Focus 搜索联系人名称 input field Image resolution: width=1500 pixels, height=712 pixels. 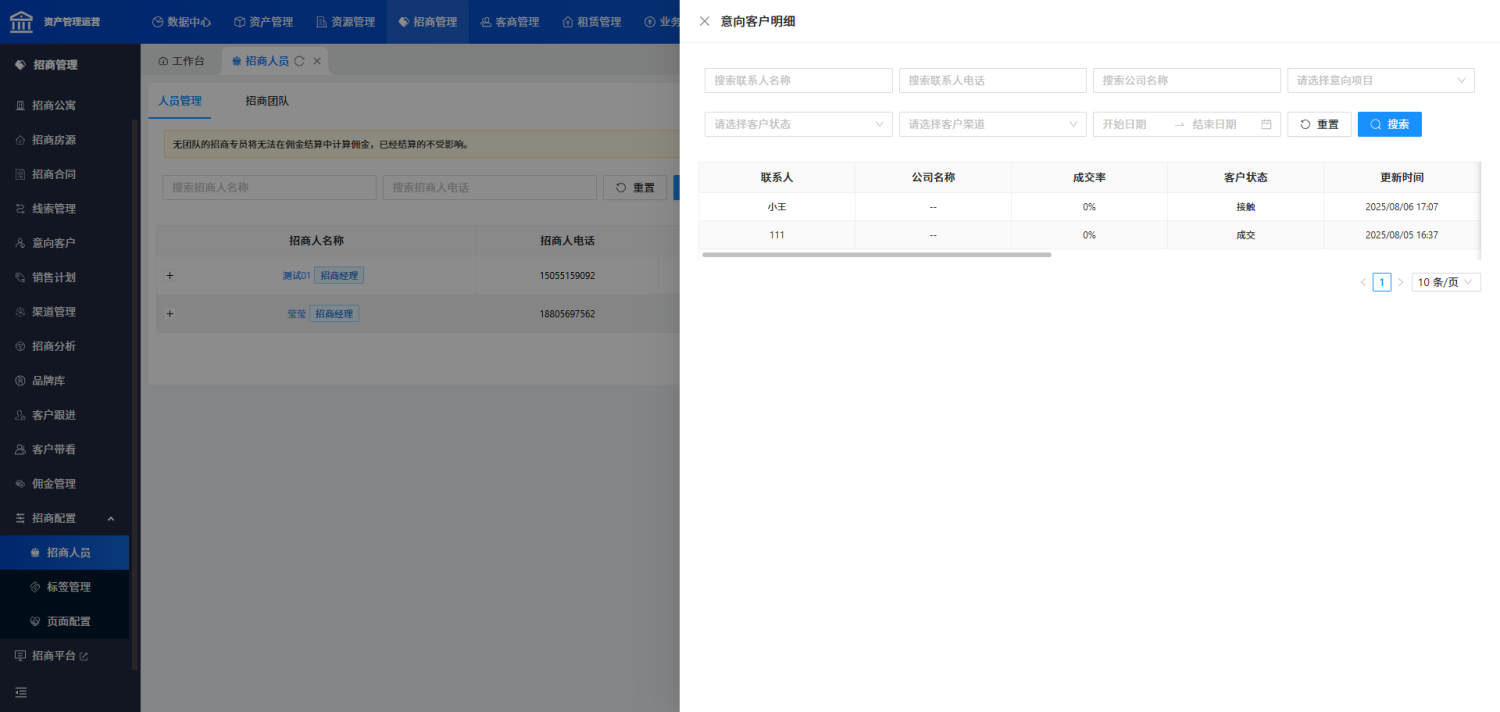pyautogui.click(x=799, y=80)
